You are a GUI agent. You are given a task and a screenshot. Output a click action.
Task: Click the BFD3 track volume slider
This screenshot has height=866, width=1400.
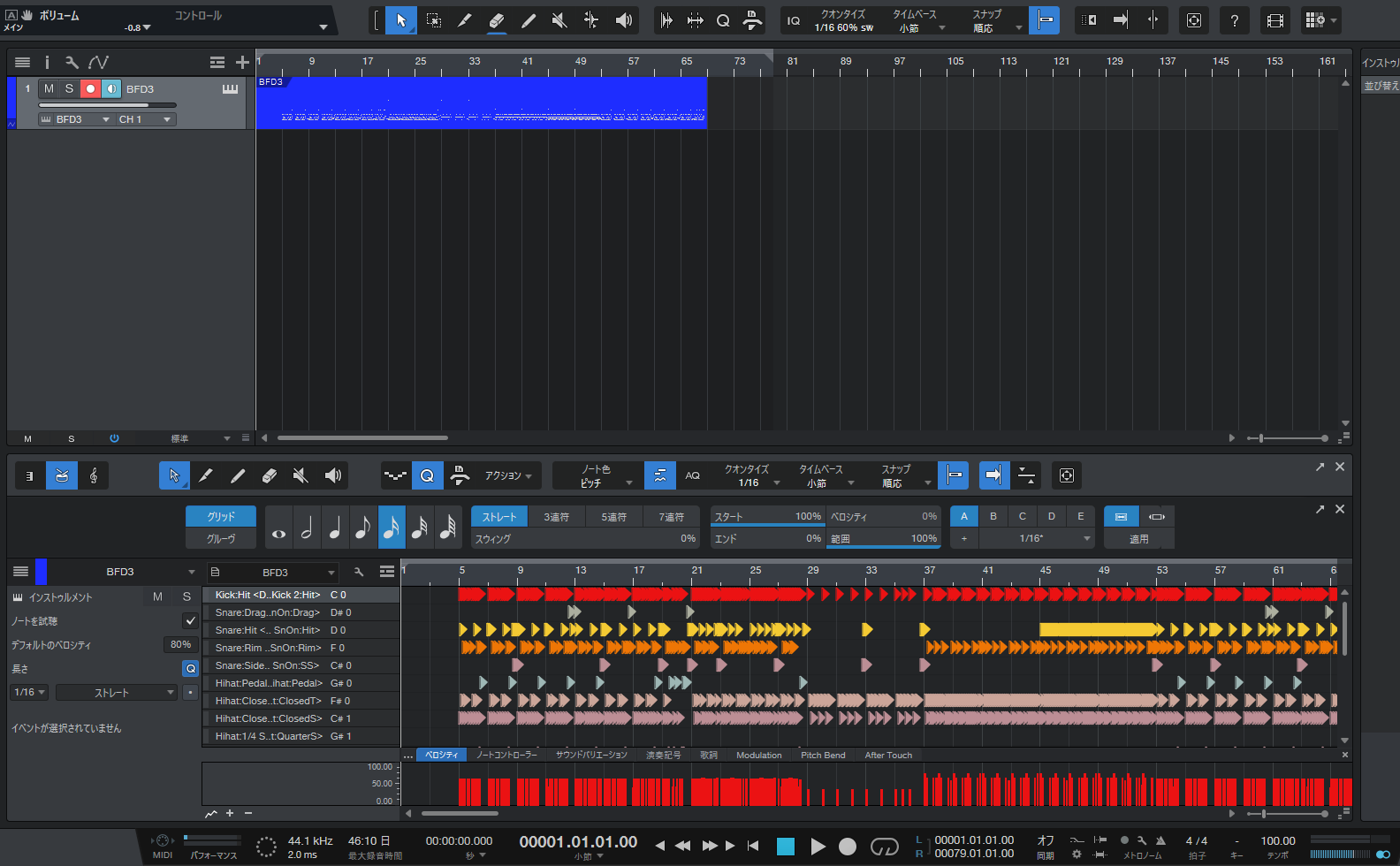point(106,105)
